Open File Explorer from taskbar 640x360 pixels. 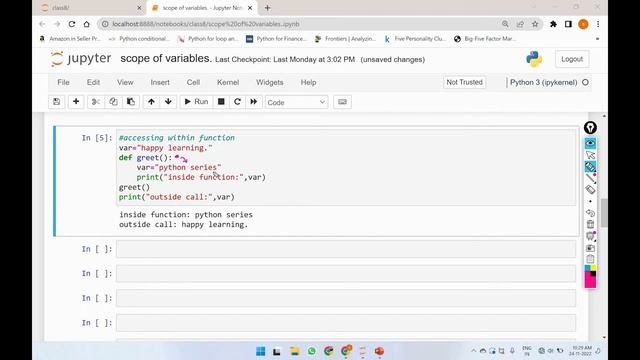(x=294, y=351)
